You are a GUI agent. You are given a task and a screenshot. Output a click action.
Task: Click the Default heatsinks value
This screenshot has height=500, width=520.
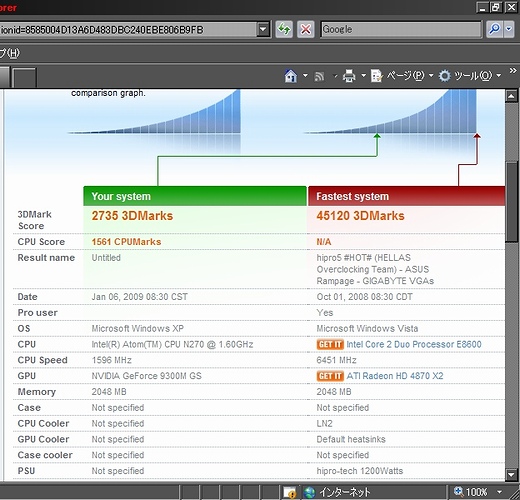[x=351, y=439]
